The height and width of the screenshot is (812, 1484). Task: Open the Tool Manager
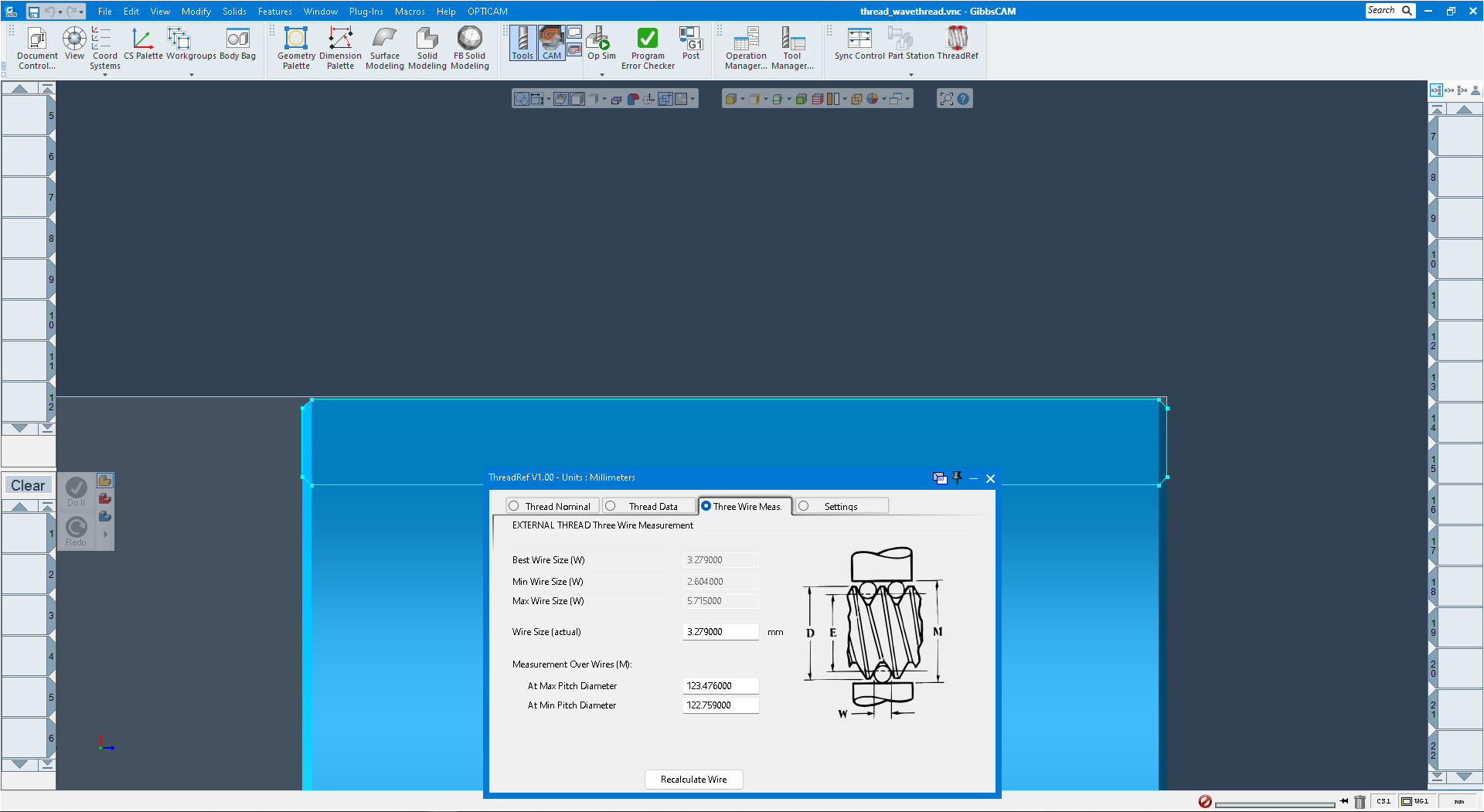click(793, 46)
